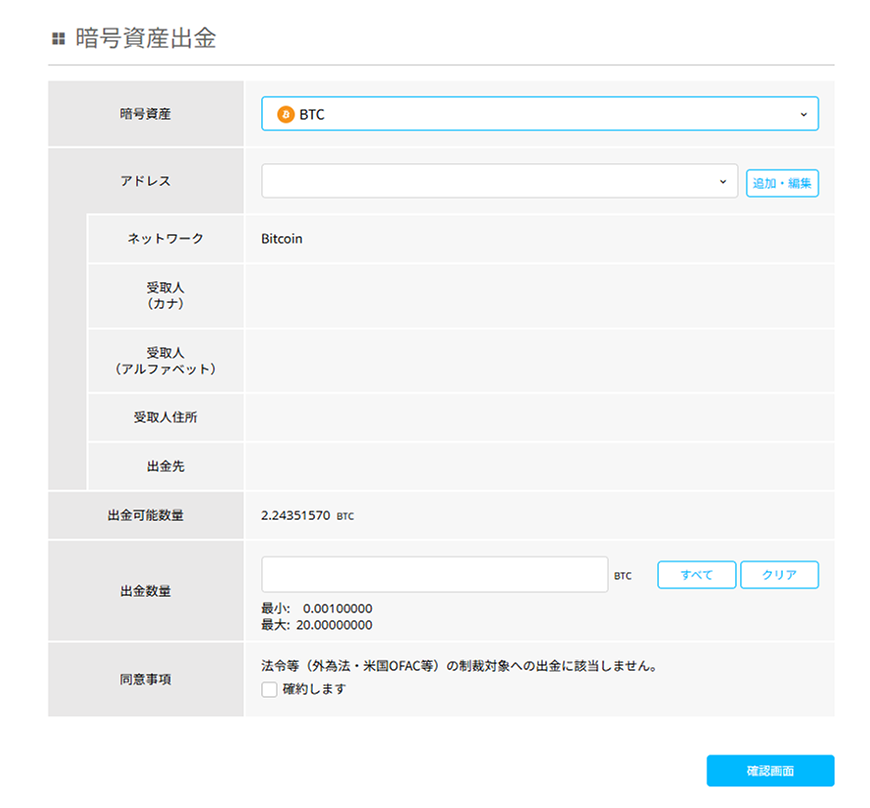This screenshot has height=808, width=870.
Task: Open the empty アドレス dropdown
Action: click(498, 182)
